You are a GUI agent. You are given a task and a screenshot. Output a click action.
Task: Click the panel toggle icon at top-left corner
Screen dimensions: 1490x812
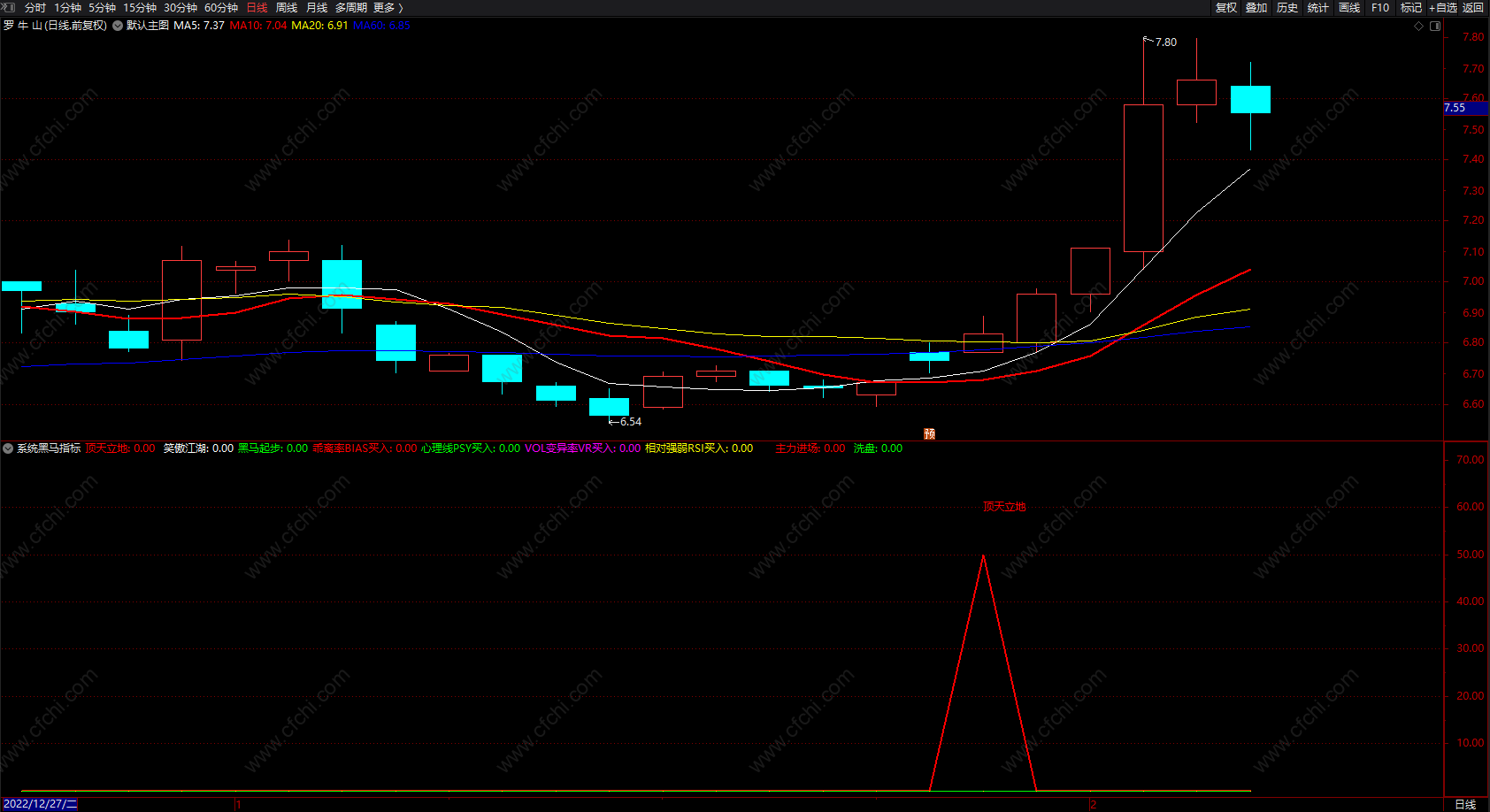(x=9, y=7)
